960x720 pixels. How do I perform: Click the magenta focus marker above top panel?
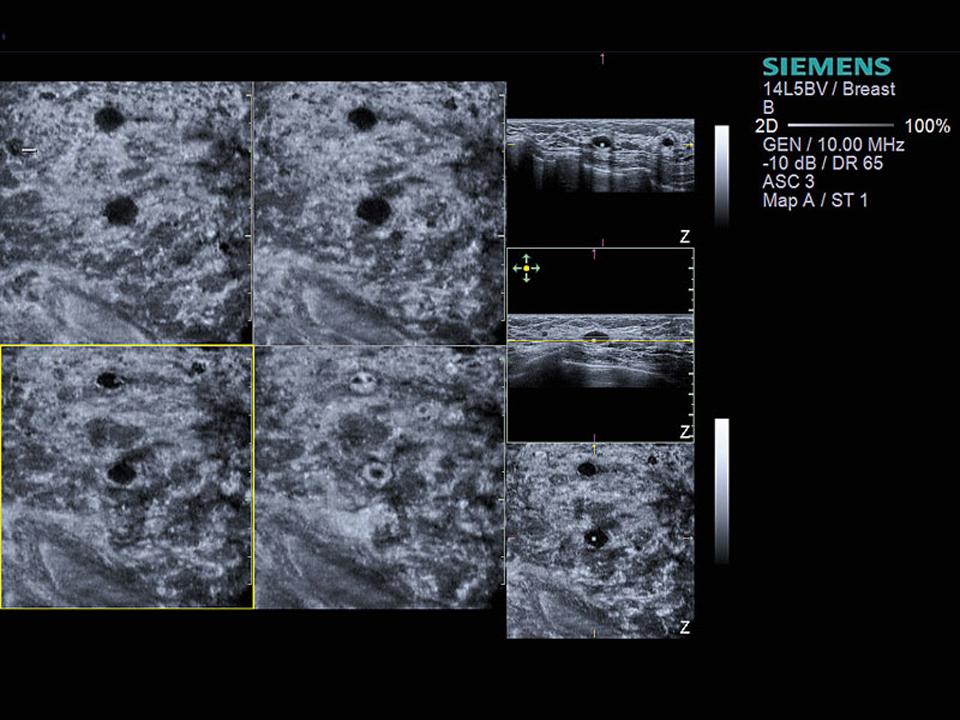pyautogui.click(x=602, y=57)
